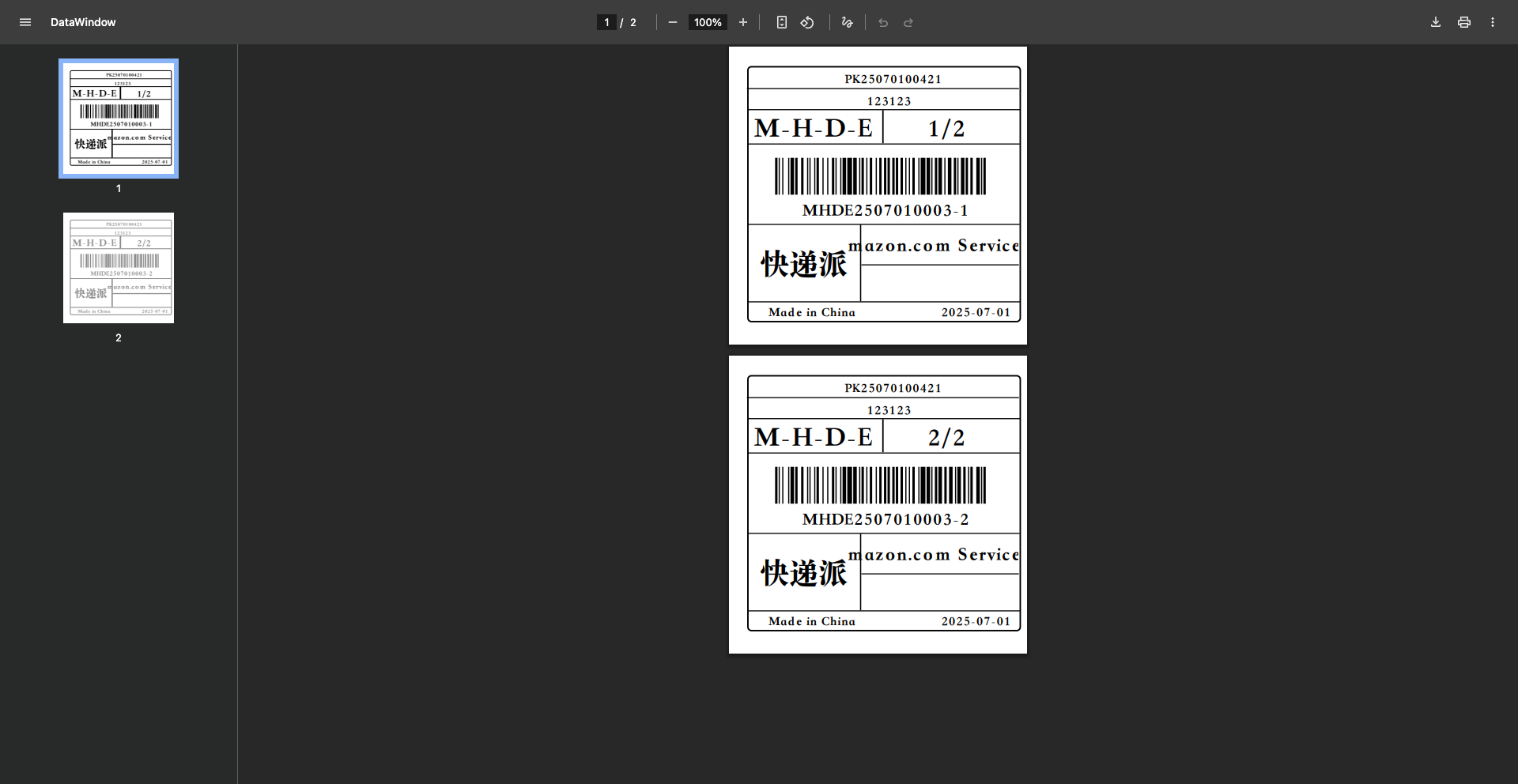Download the PDF file
Screen dimensions: 1518x784
pos(1436,22)
